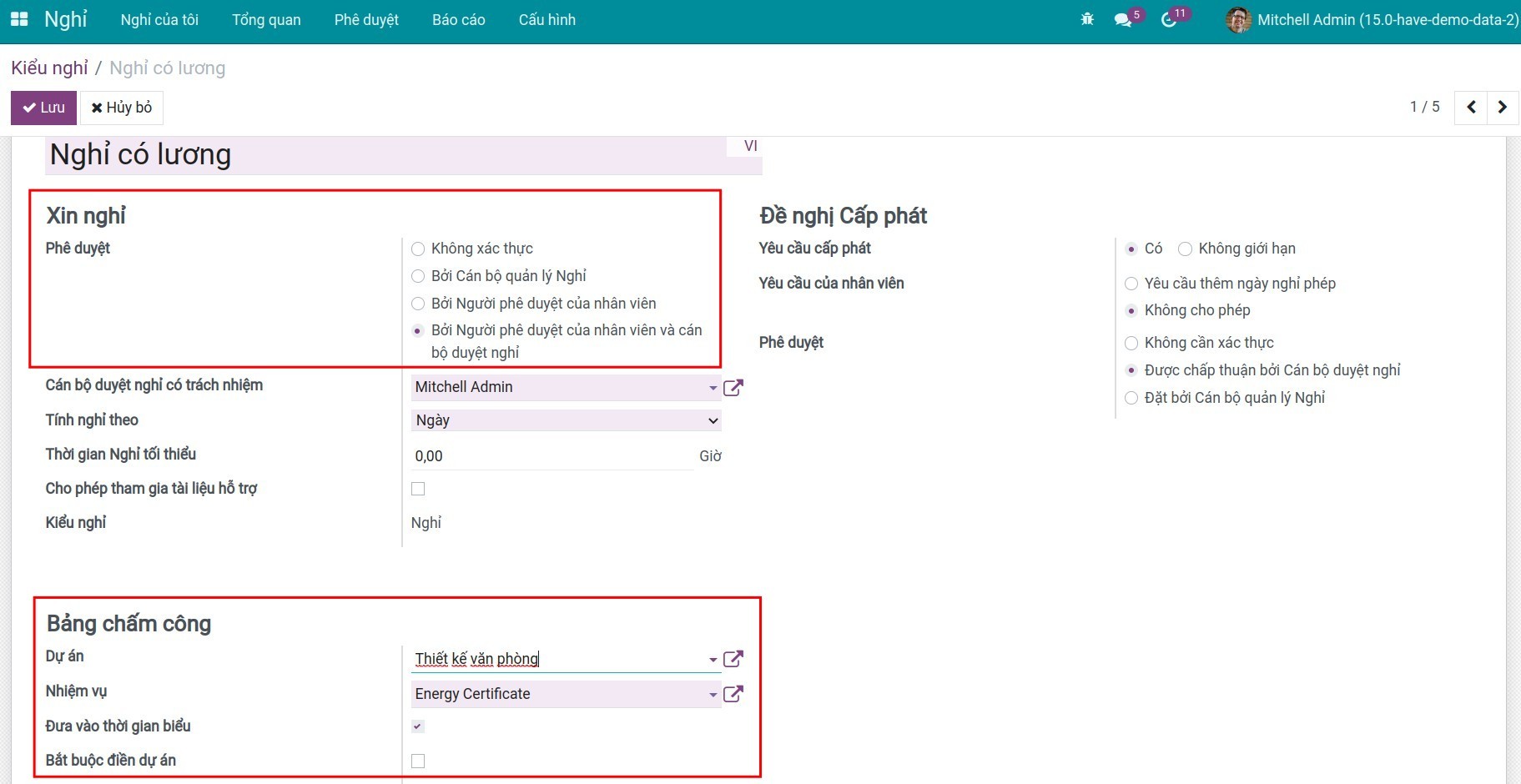
Task: Open external link for Mitchell Admin field
Action: (733, 387)
